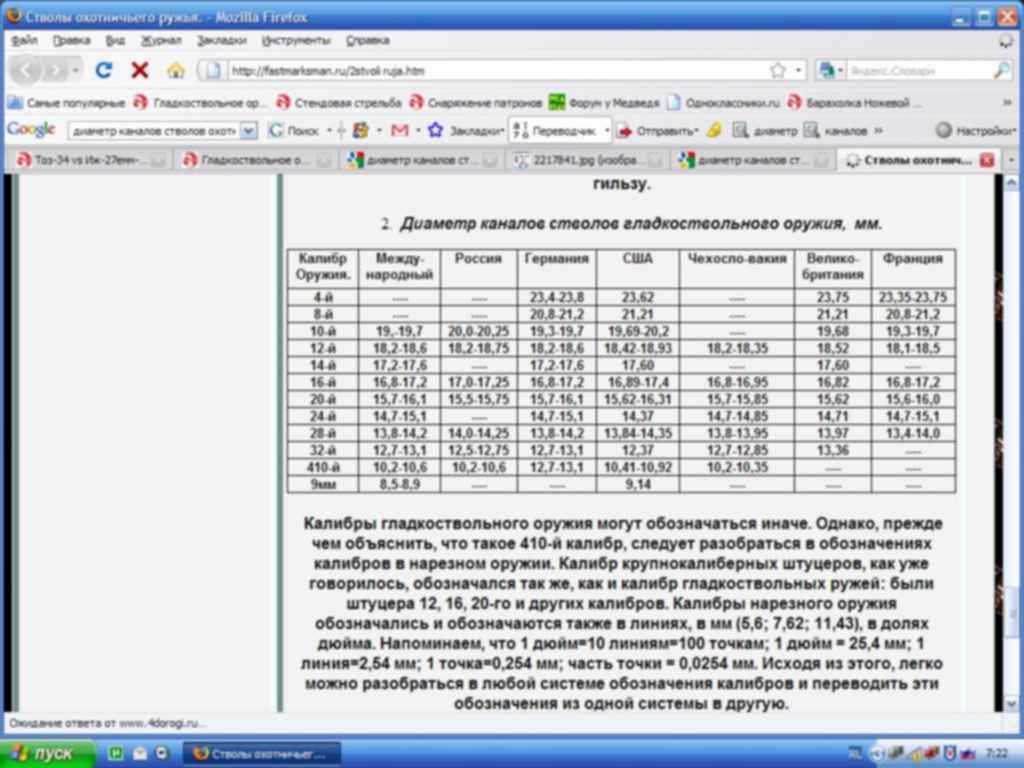Click the search magnifier in the search box
Viewport: 1024px width, 768px height.
tap(1001, 70)
